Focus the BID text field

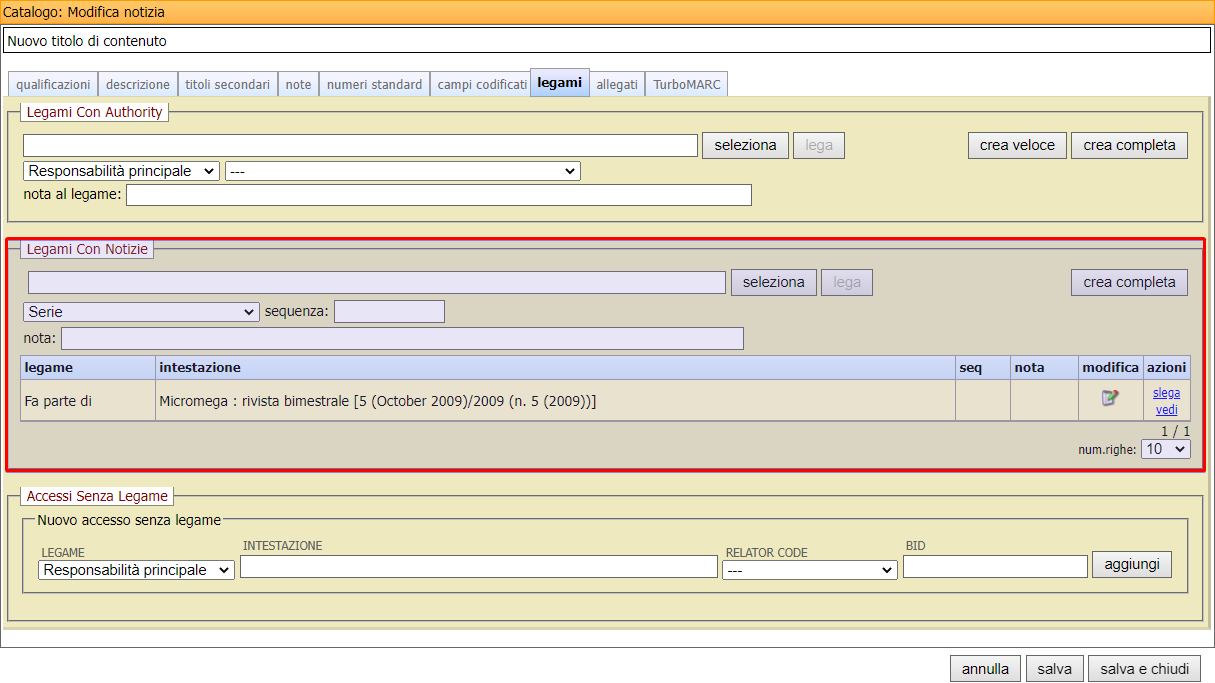pyautogui.click(x=994, y=566)
